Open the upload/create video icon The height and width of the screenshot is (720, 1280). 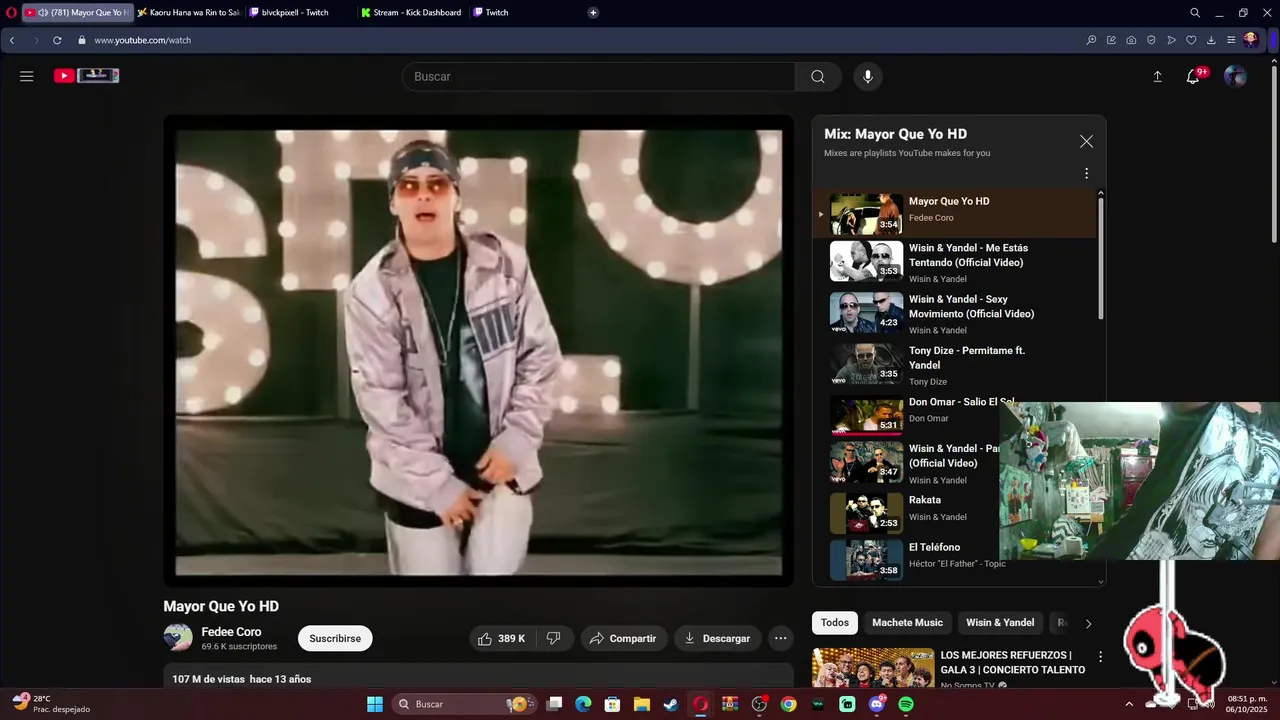pos(1158,77)
